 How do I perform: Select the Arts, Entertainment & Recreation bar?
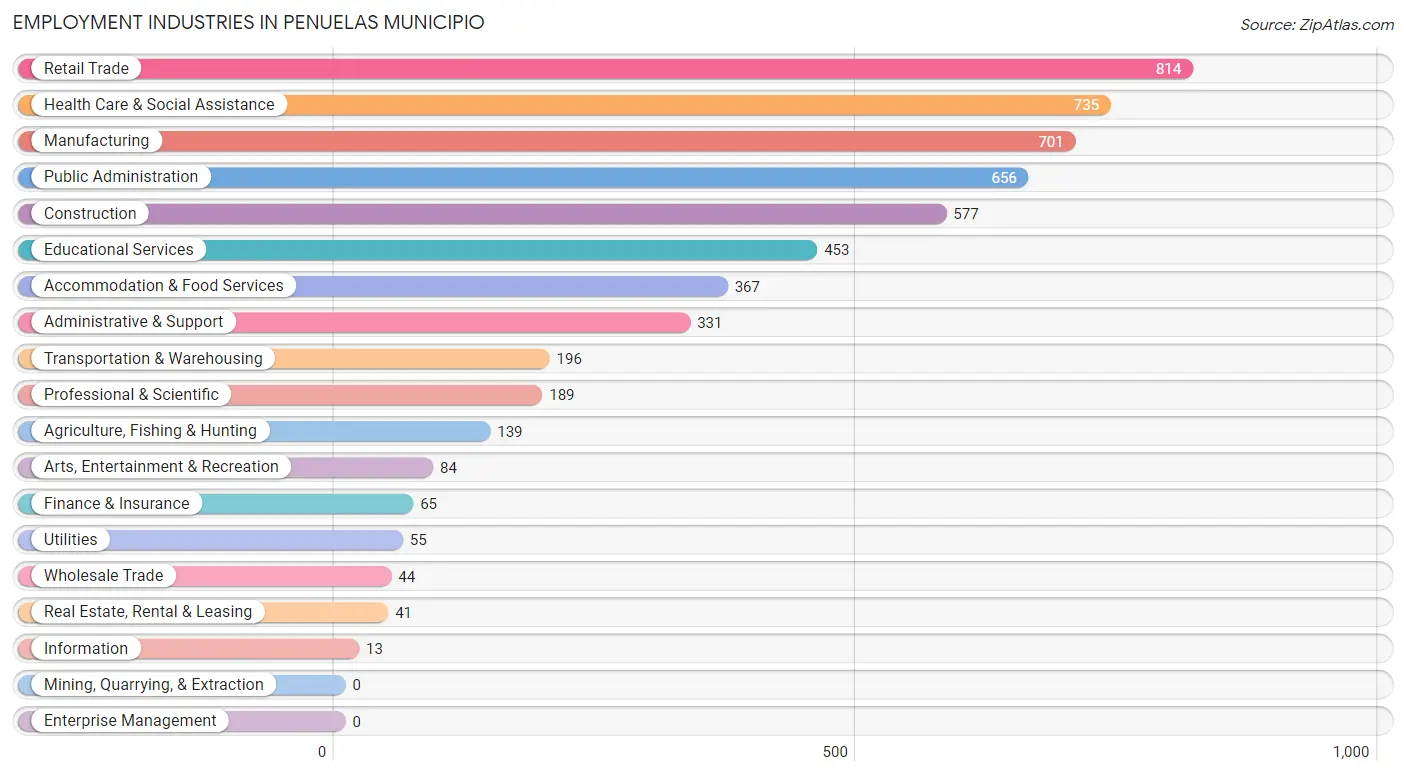point(226,467)
